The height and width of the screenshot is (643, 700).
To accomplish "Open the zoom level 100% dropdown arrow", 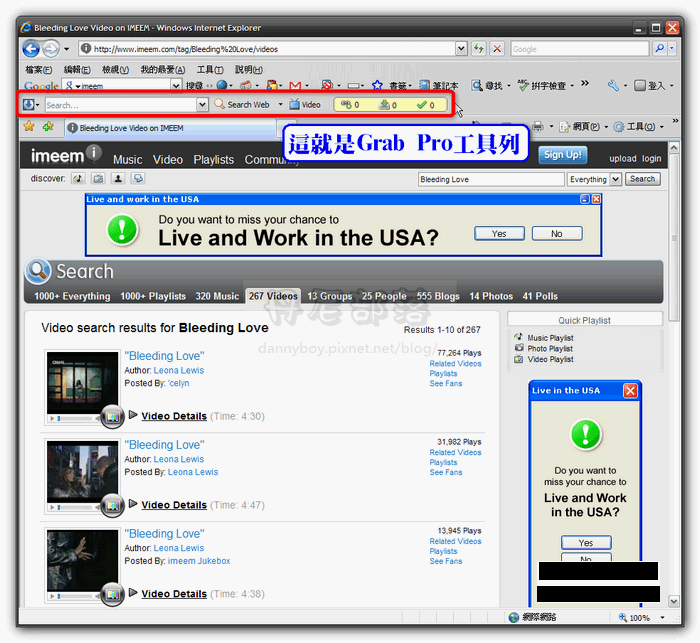I will click(x=662, y=618).
